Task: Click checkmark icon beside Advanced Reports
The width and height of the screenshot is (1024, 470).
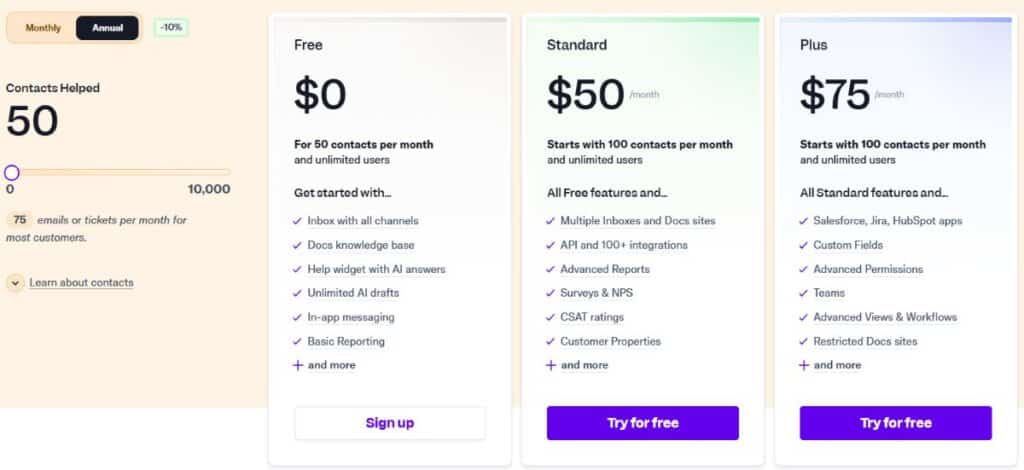Action: click(551, 270)
